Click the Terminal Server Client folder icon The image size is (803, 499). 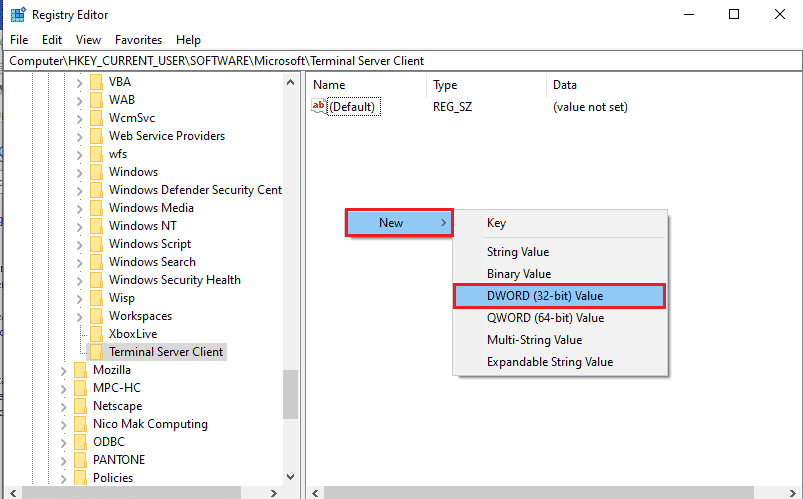[96, 352]
